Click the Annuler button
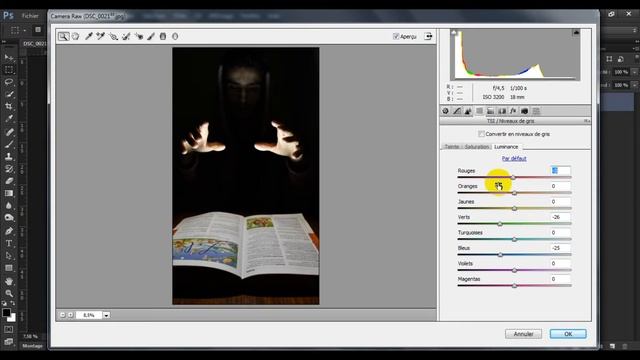640x360 pixels. 523,334
